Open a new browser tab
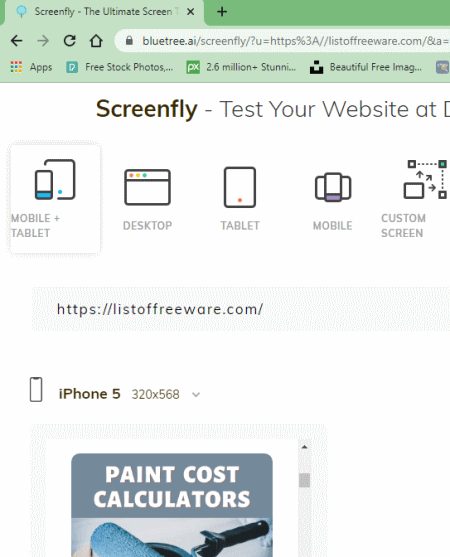This screenshot has height=557, width=450. point(222,12)
